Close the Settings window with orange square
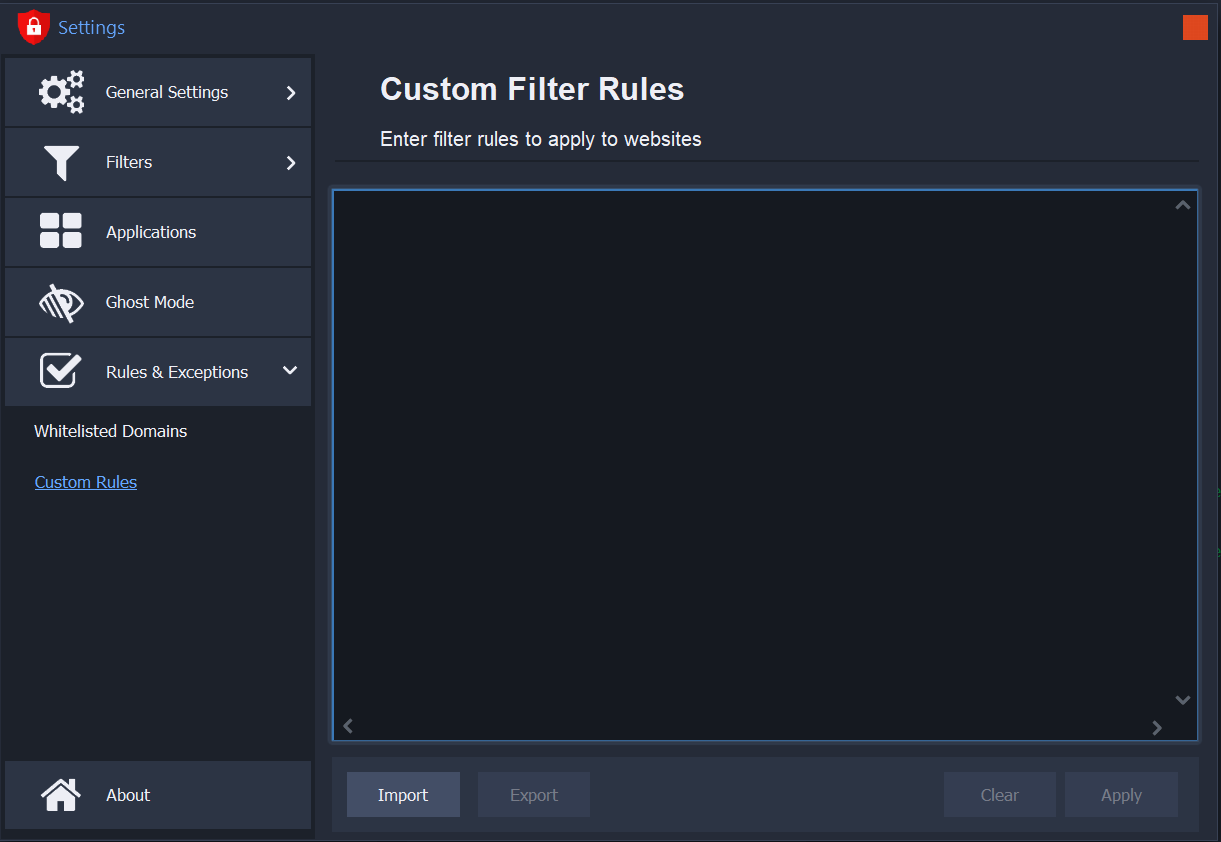Image resolution: width=1221 pixels, height=842 pixels. [x=1195, y=27]
